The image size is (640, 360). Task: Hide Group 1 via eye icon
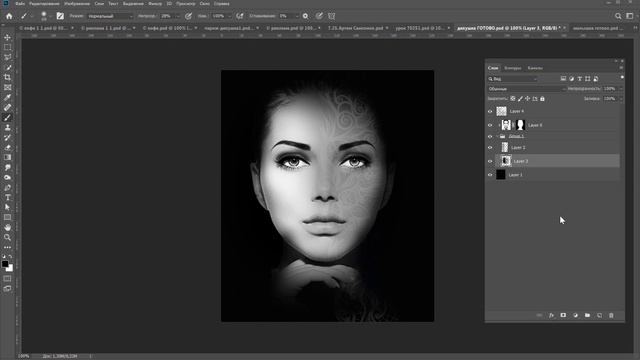click(x=490, y=136)
